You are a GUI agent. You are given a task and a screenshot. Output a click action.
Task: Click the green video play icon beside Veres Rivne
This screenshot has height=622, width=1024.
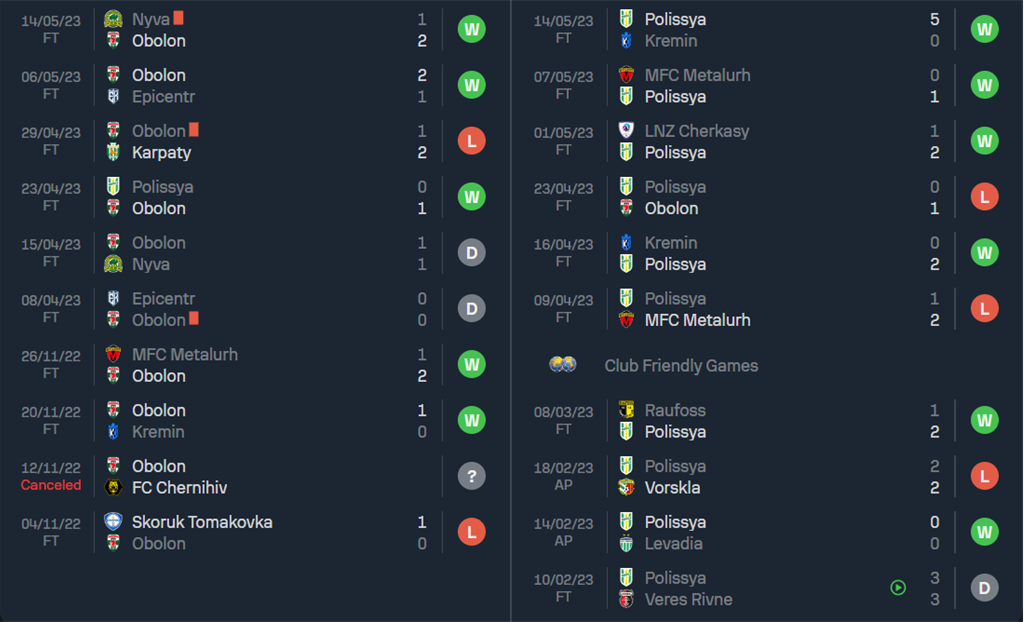[898, 588]
